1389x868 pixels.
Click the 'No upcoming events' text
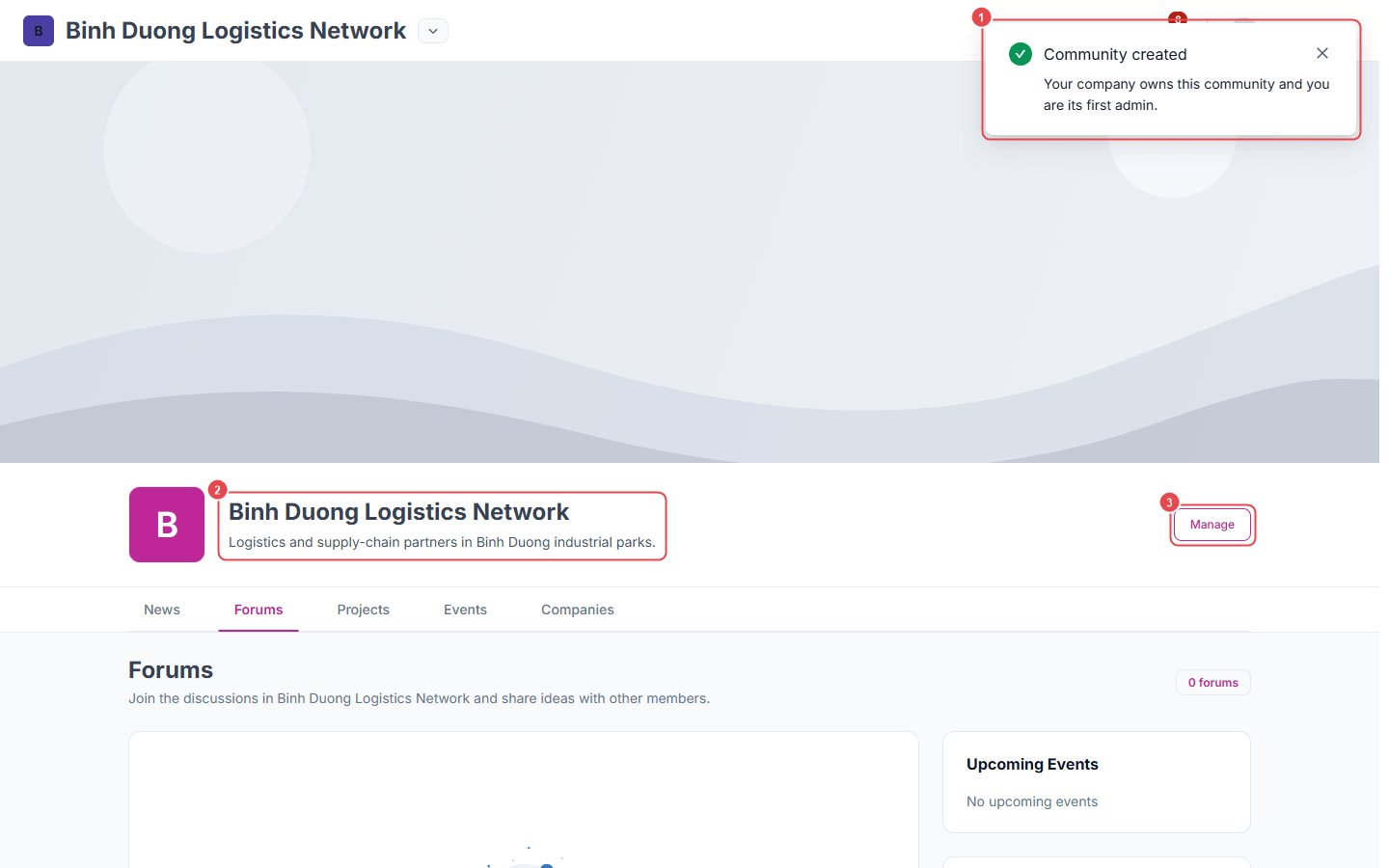pos(1032,801)
